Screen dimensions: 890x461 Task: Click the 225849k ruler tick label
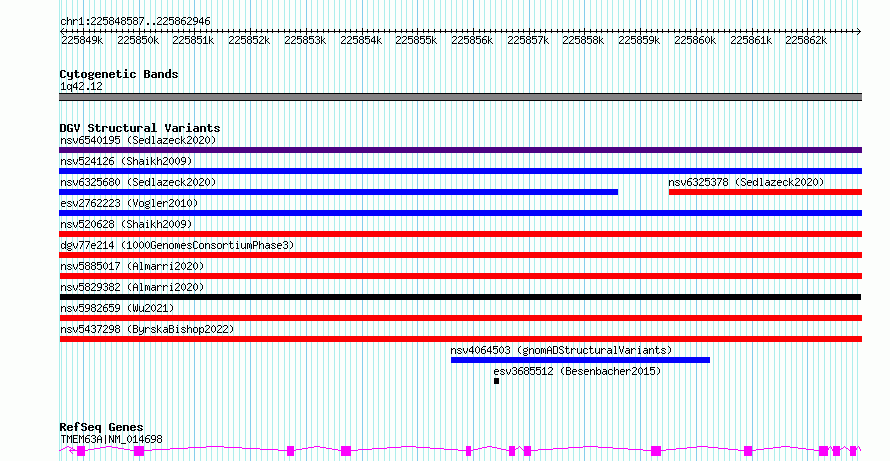82,40
